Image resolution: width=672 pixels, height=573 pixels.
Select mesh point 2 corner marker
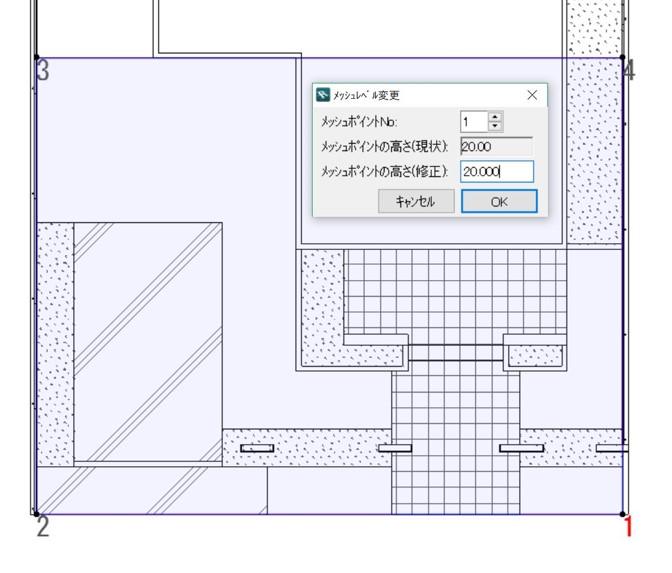[37, 514]
